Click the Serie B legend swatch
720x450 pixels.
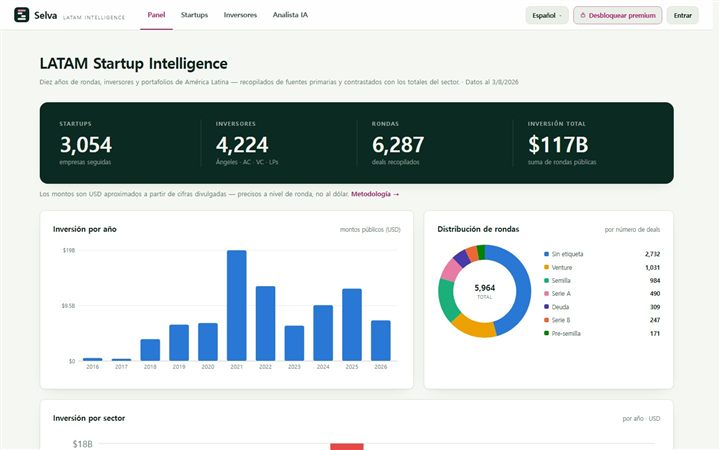(546, 320)
